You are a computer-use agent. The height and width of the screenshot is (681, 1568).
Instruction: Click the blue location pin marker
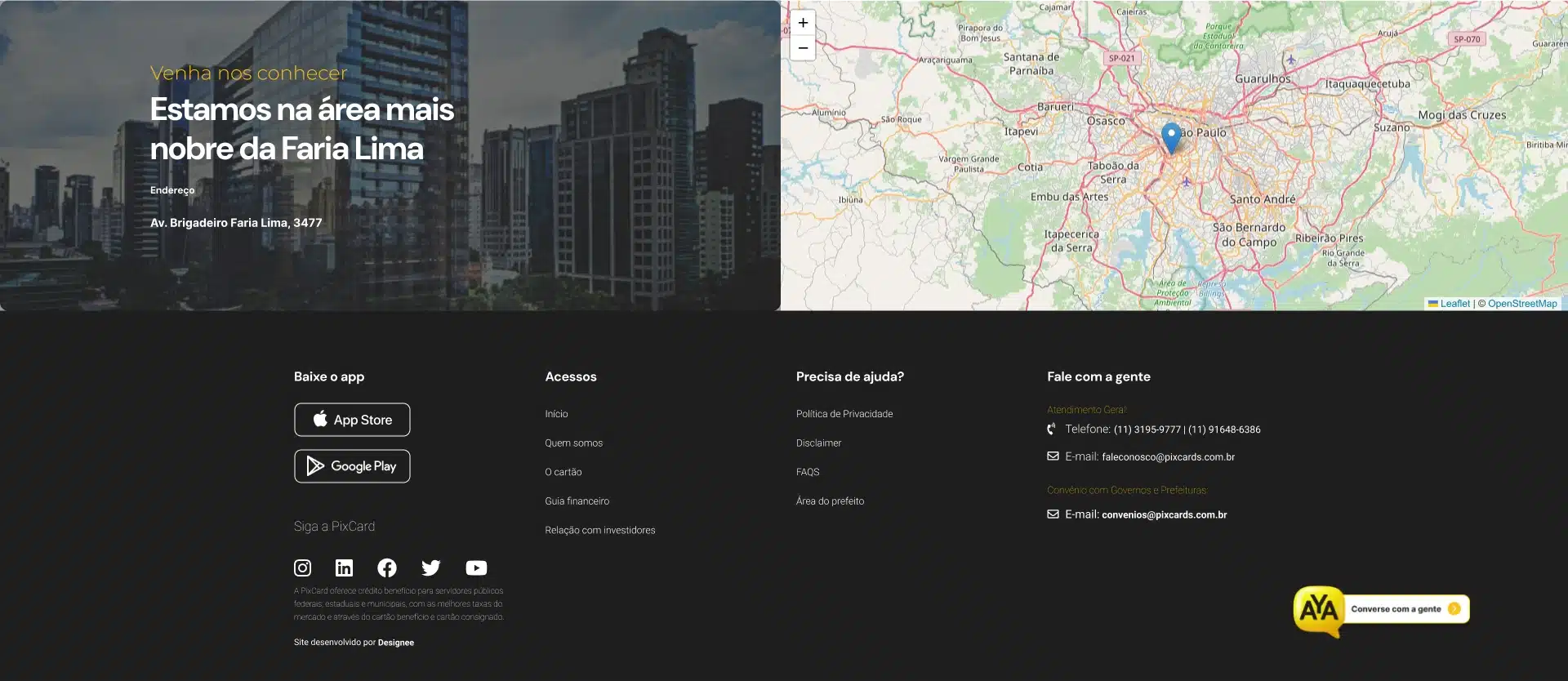coord(1170,136)
